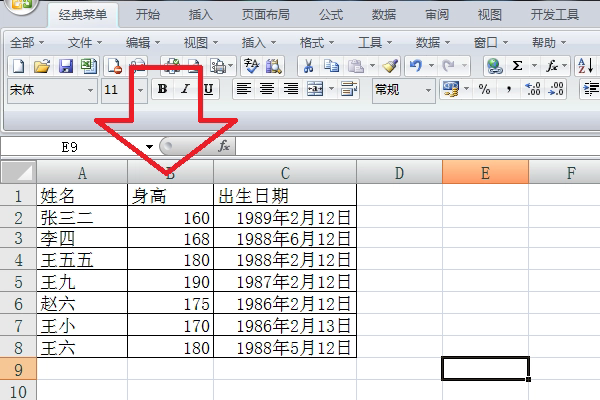Toggle align text left
Viewport: 600px width, 400px height.
[244, 90]
